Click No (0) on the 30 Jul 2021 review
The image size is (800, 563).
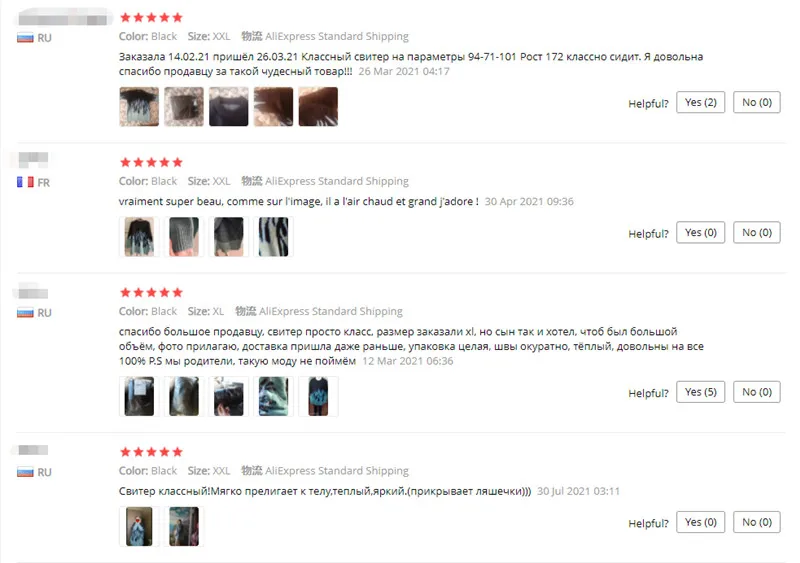click(756, 522)
